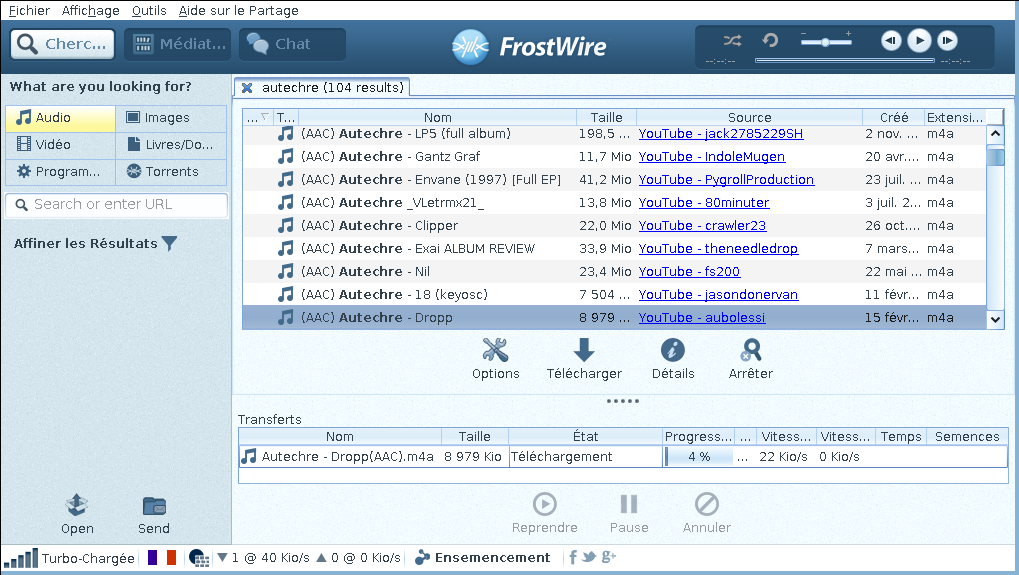Click music icon of Exai ALBUM REVIEW row
Viewport: 1019px width, 575px height.
(x=285, y=249)
